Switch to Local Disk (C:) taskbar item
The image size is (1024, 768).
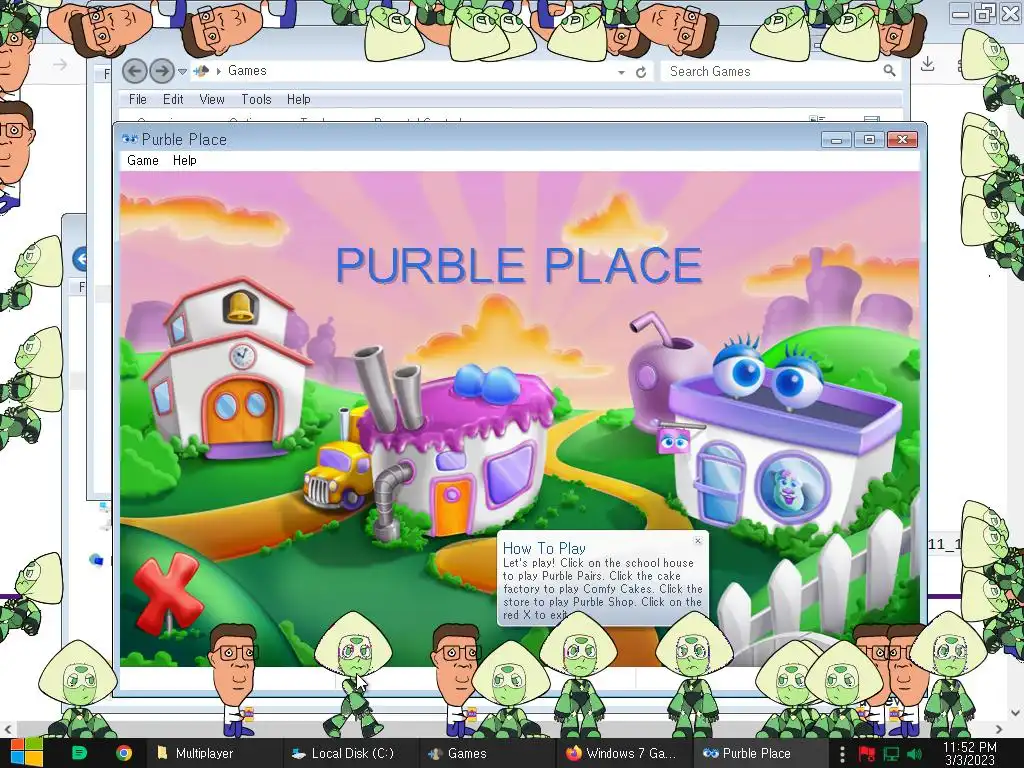click(349, 753)
